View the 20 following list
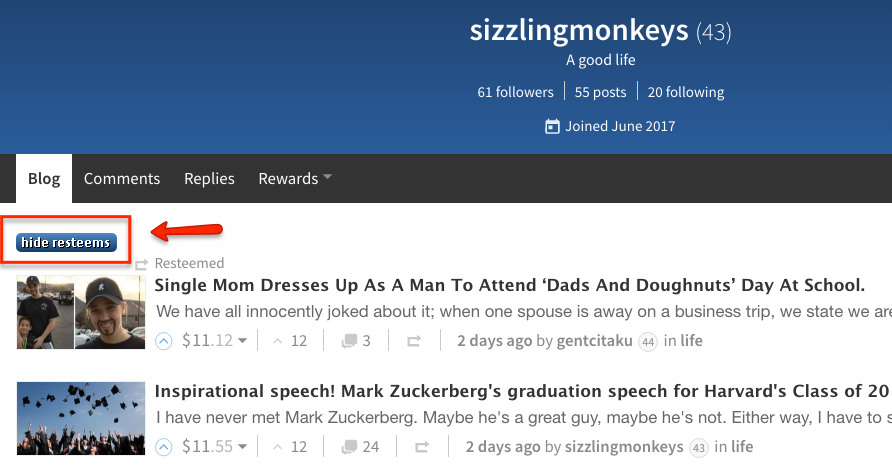 click(x=685, y=92)
